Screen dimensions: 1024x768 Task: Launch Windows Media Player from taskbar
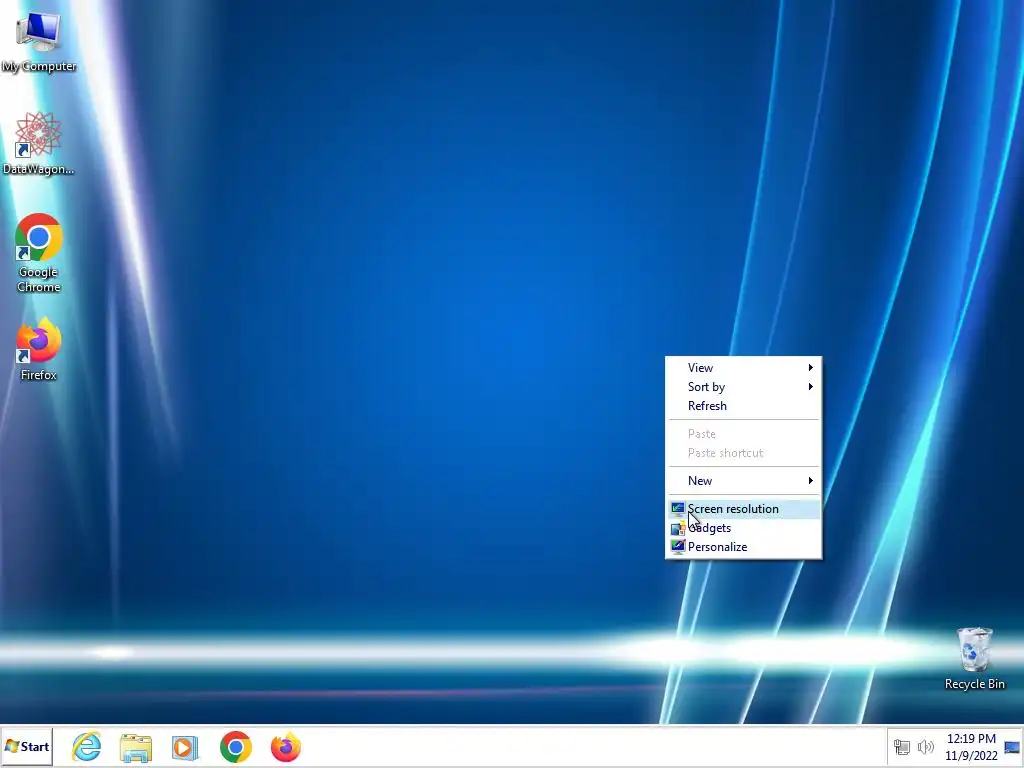[x=185, y=747]
